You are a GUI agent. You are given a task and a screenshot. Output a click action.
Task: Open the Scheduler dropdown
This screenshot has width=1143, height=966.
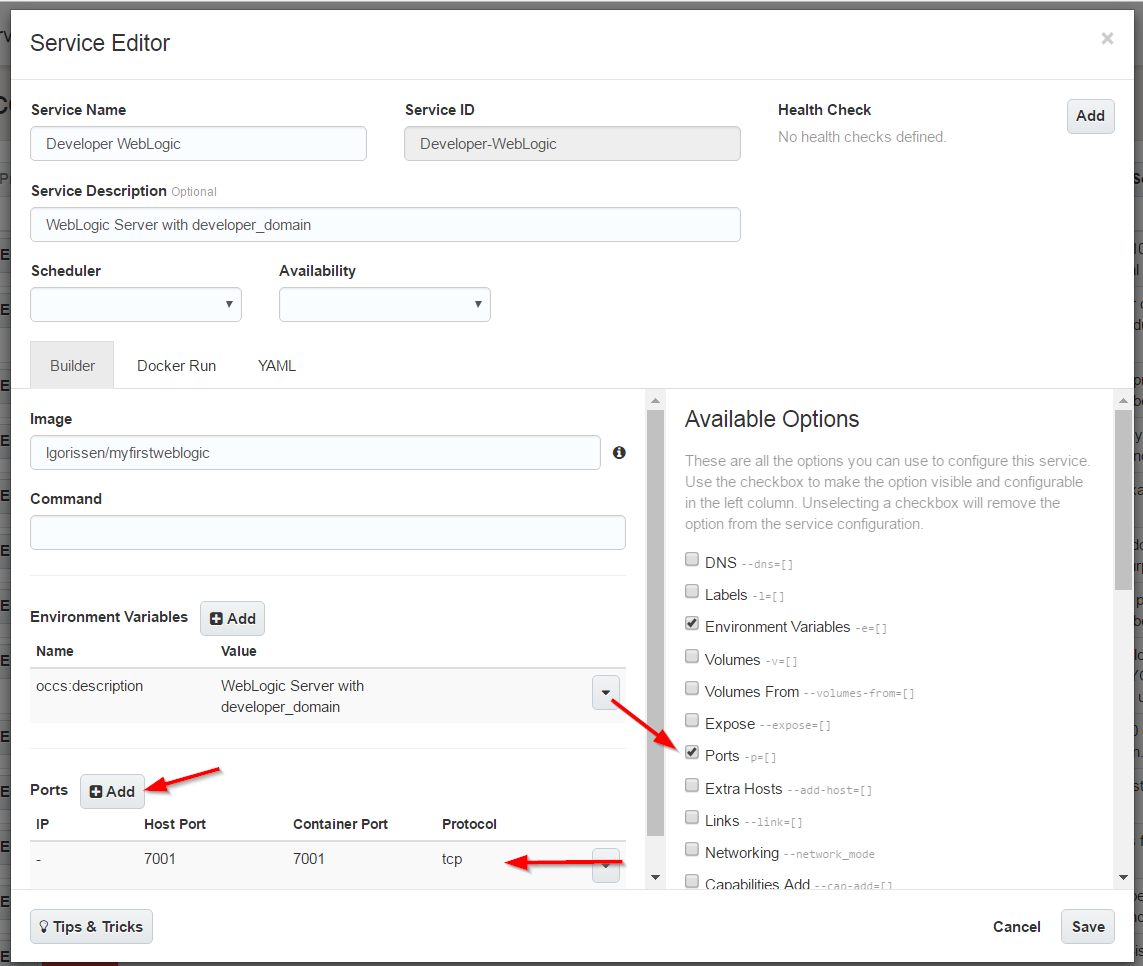(136, 304)
